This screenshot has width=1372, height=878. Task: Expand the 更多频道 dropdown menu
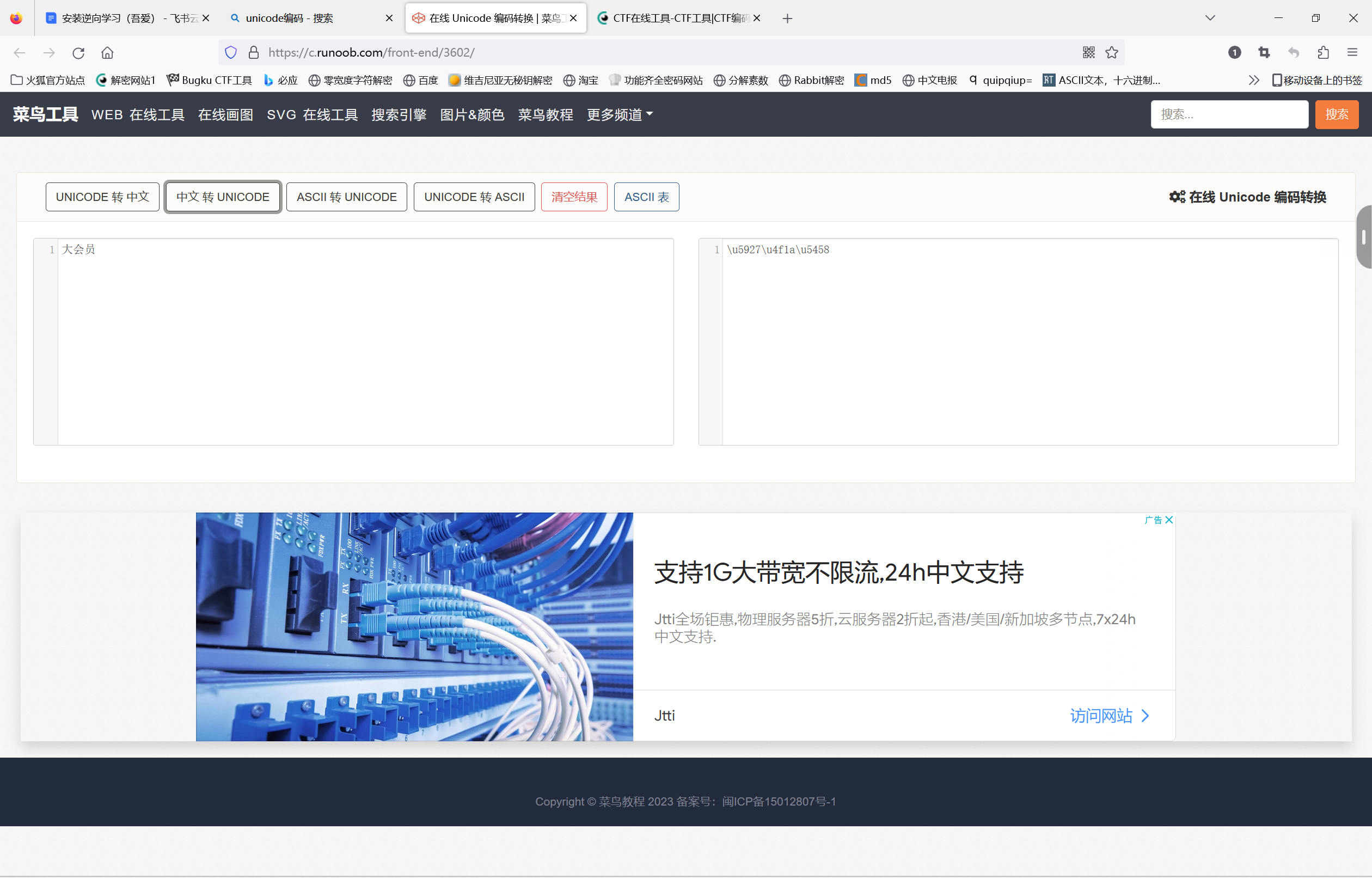tap(620, 114)
